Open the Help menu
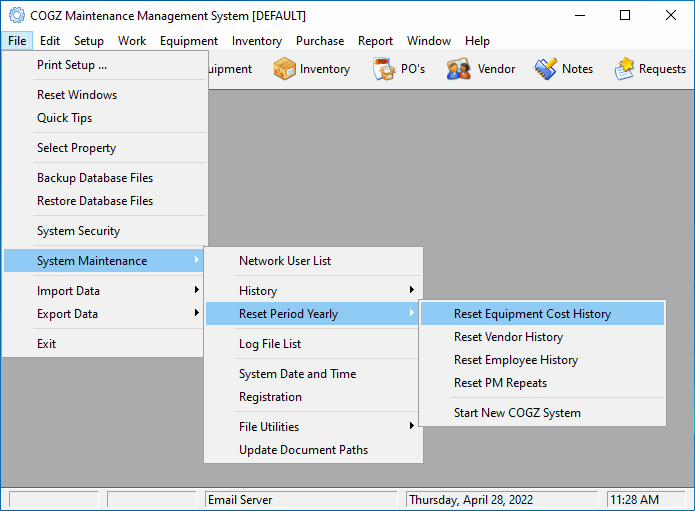The width and height of the screenshot is (695, 511). point(477,41)
